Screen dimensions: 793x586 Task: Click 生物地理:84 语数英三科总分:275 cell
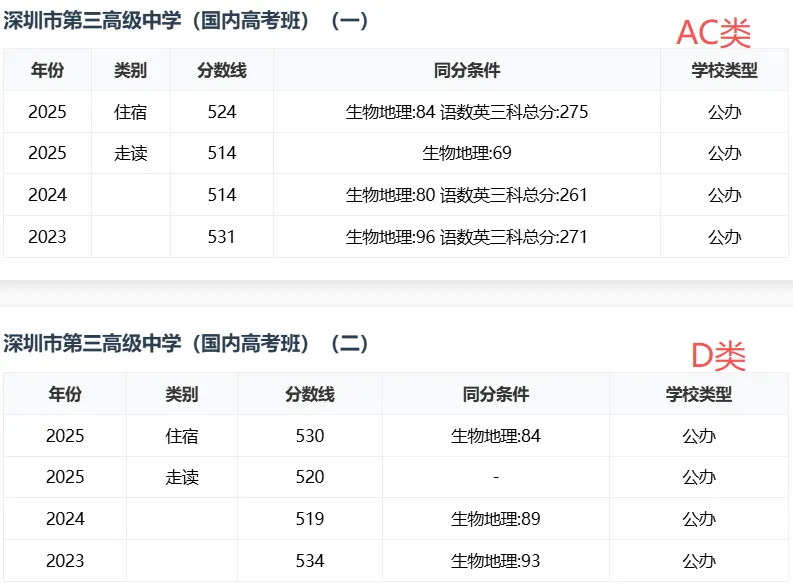pos(467,112)
